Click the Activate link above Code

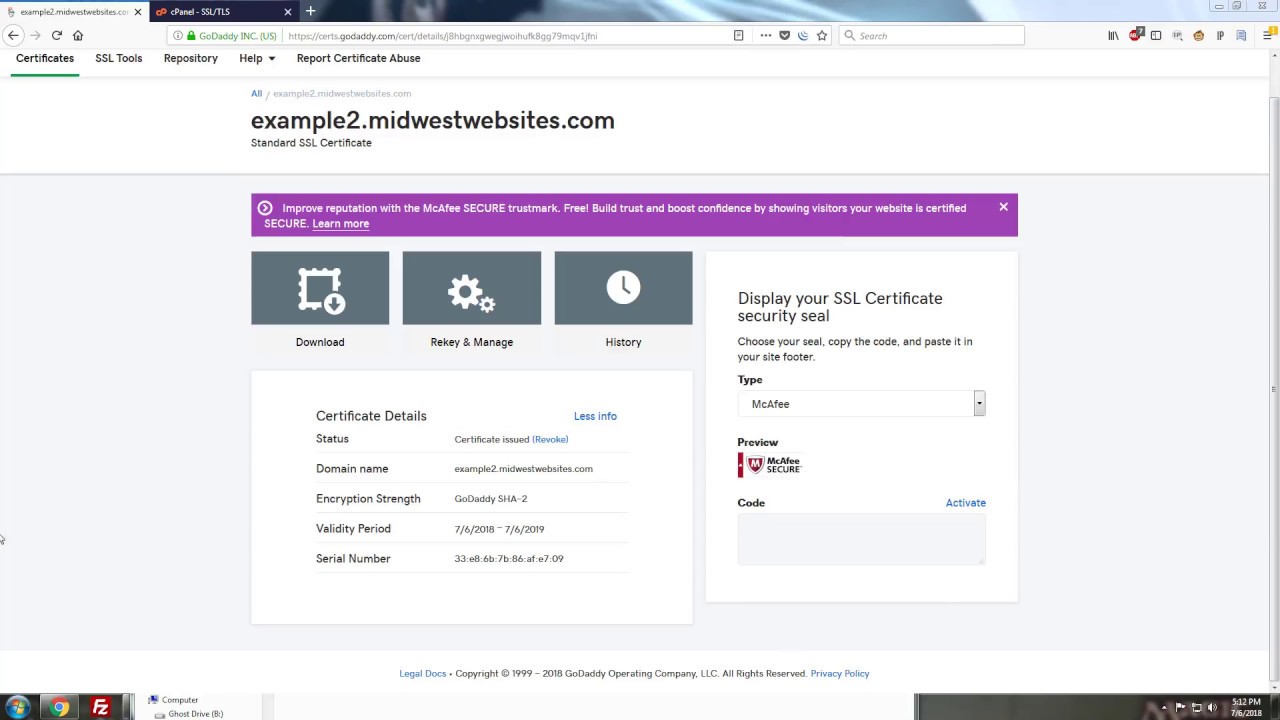[x=966, y=503]
